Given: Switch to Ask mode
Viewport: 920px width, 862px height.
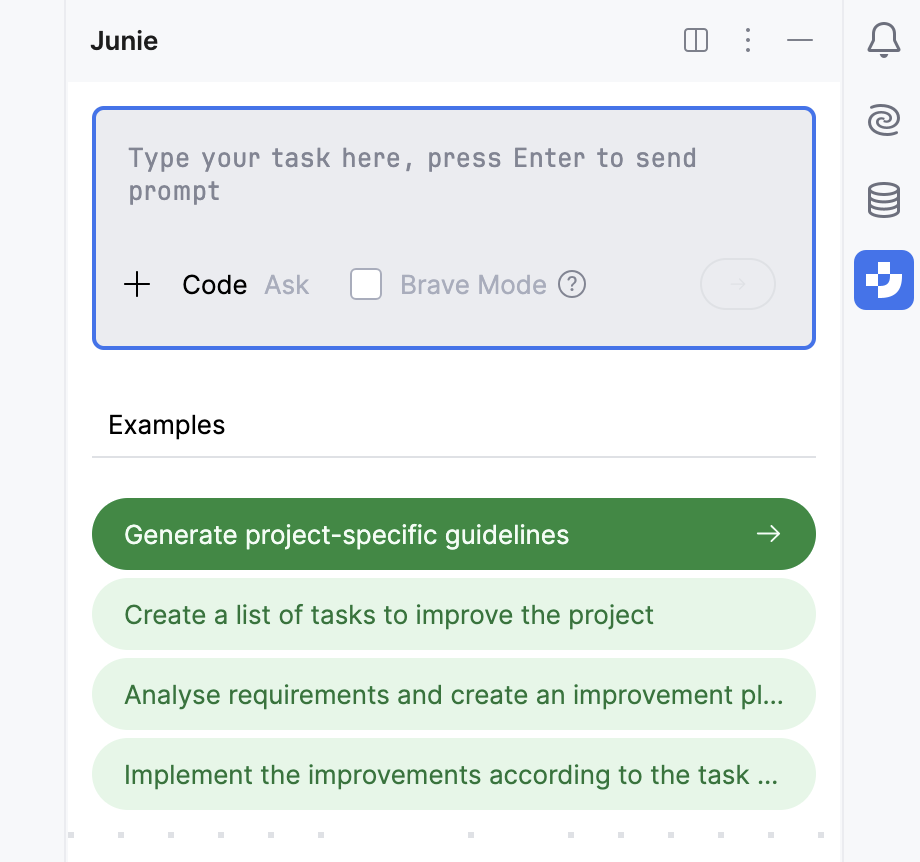Looking at the screenshot, I should click(286, 285).
